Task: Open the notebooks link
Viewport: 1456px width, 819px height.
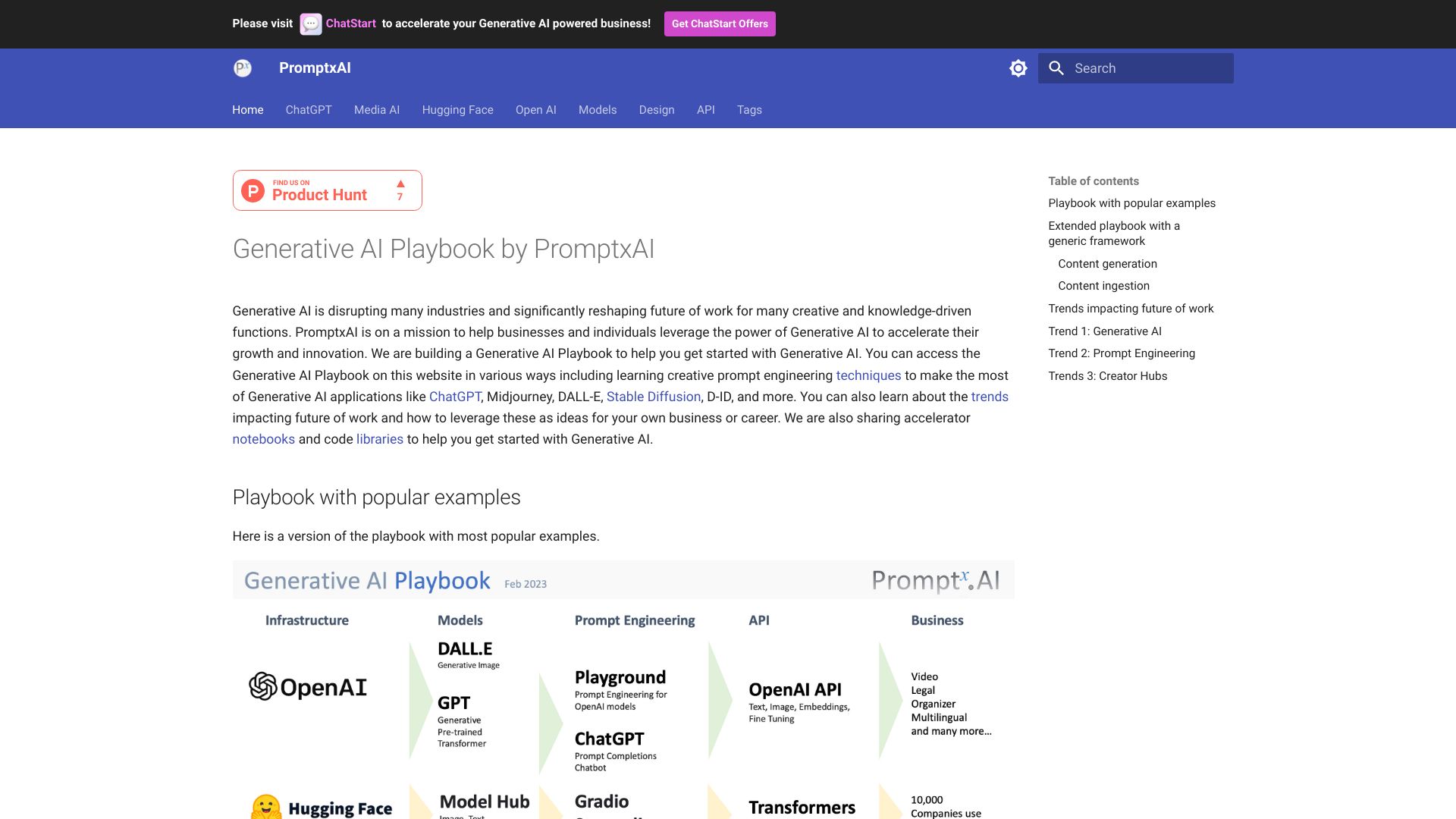Action: (x=263, y=438)
